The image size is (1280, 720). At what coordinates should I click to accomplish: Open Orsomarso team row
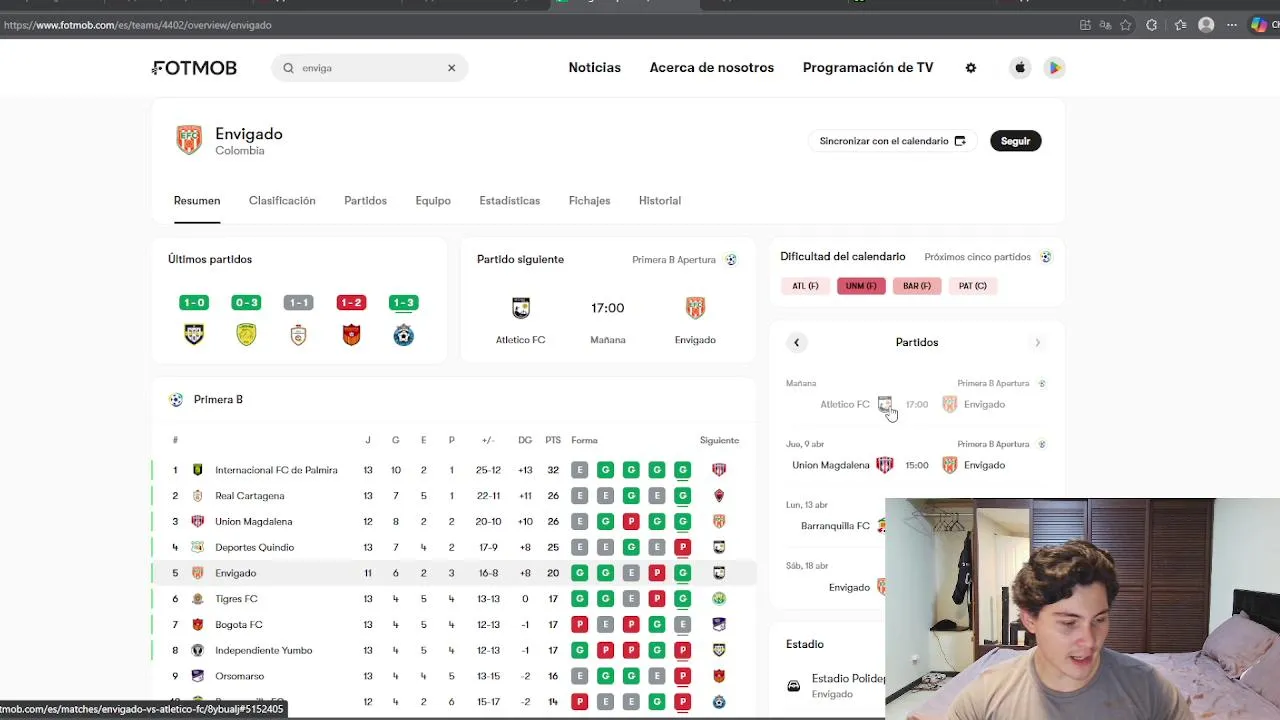[454, 677]
